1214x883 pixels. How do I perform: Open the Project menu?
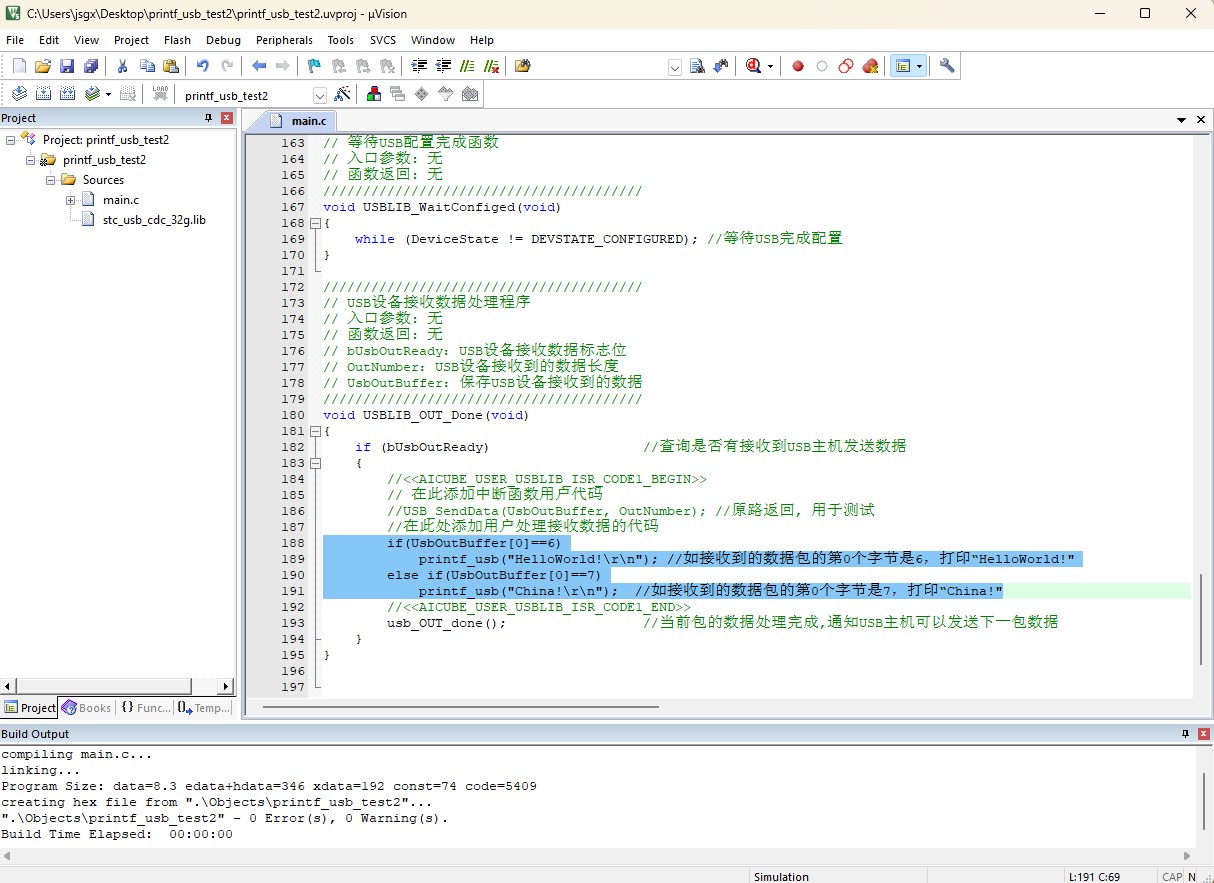point(131,40)
